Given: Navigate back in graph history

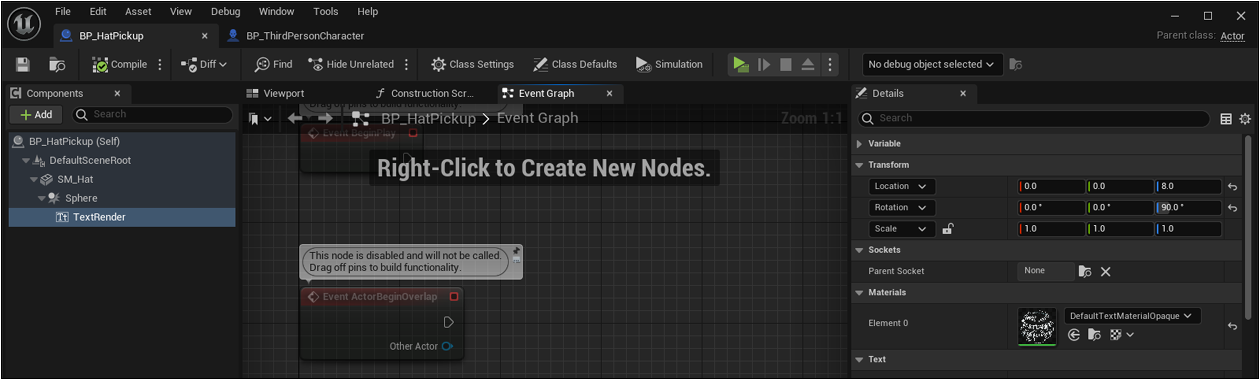Looking at the screenshot, I should click(x=295, y=118).
